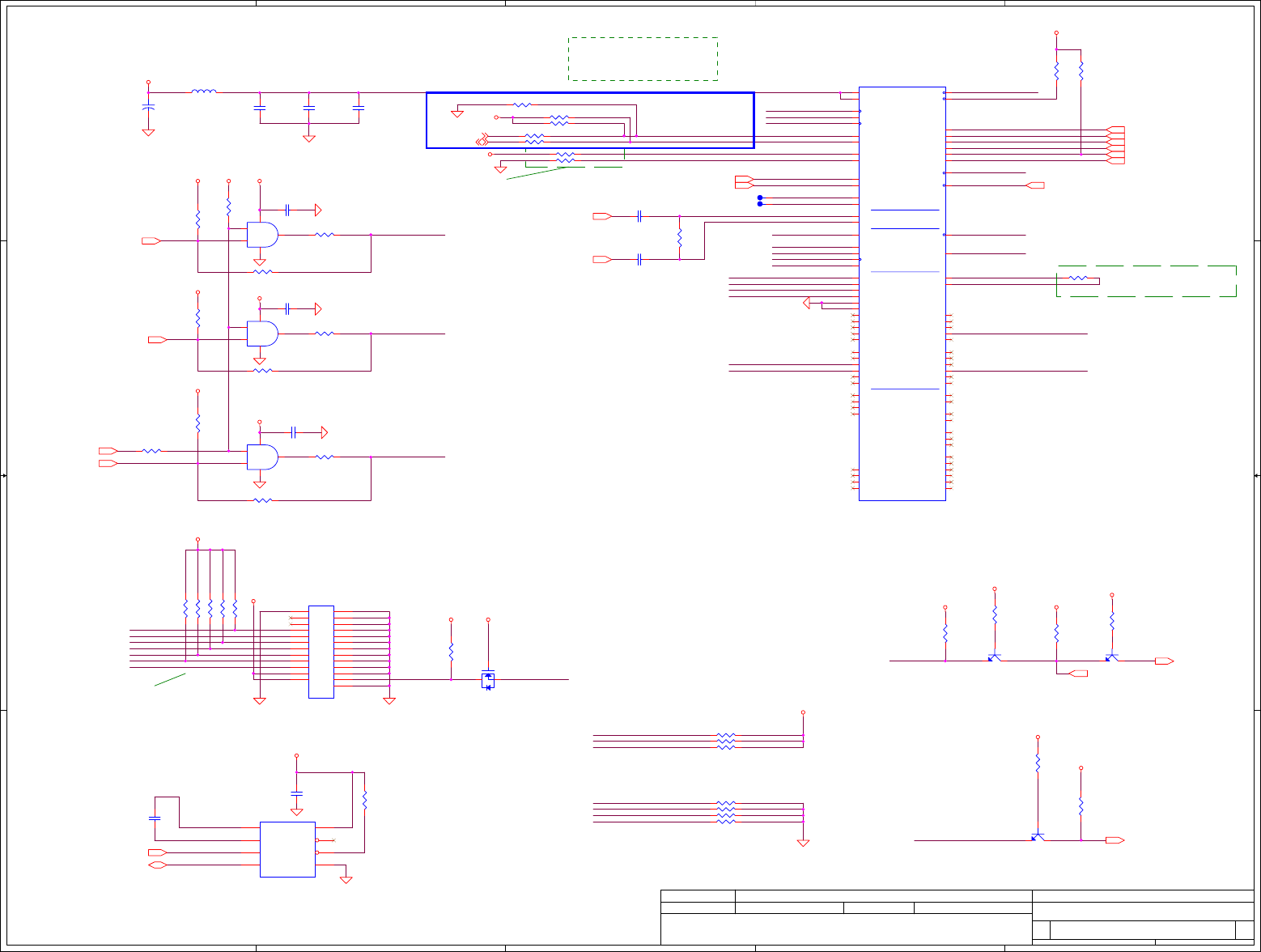Screen dimensions: 1261x952
Task: Click the input port above the hexagon port
Action: click(158, 852)
